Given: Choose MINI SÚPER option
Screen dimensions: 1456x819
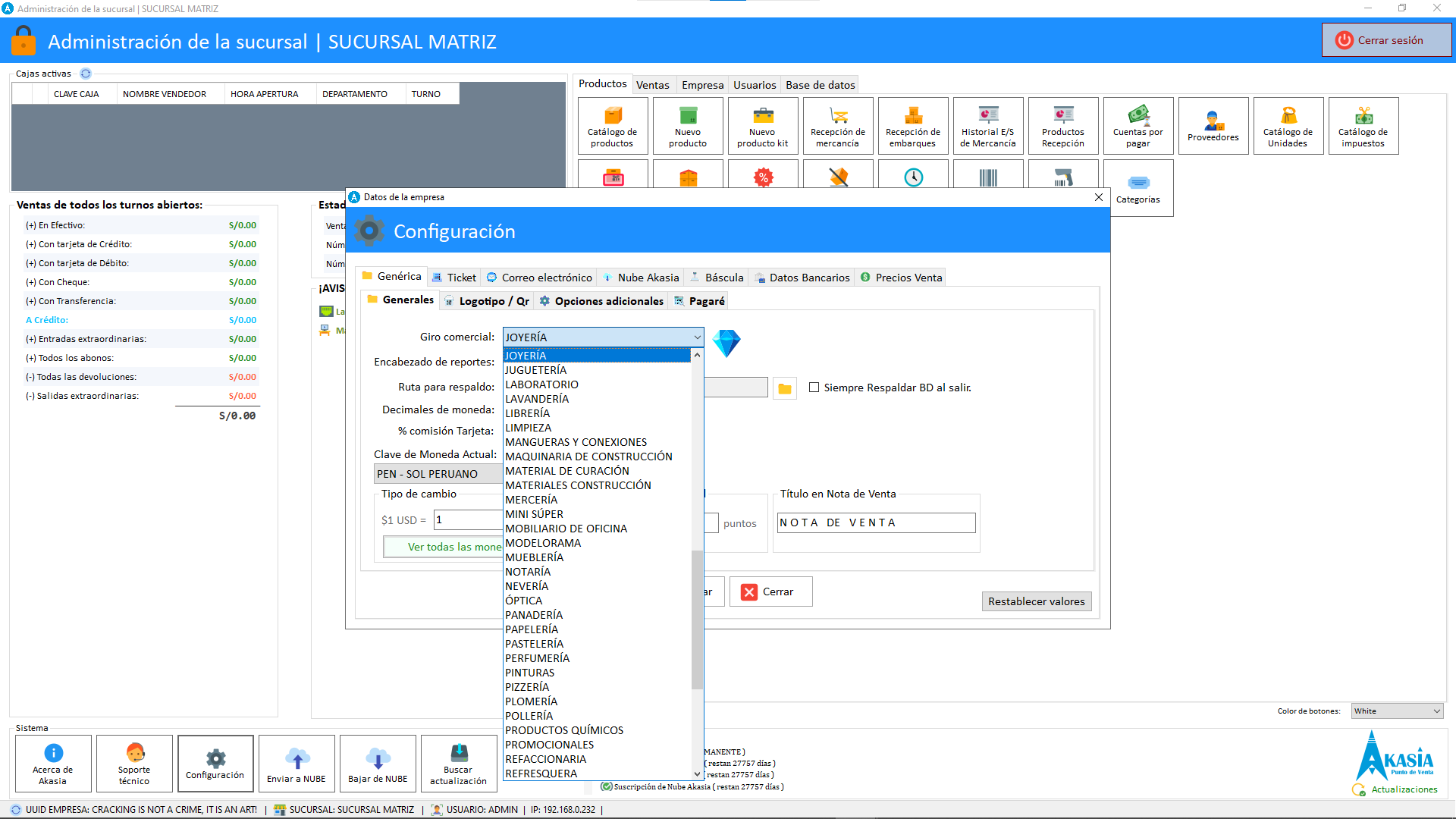Looking at the screenshot, I should [598, 514].
